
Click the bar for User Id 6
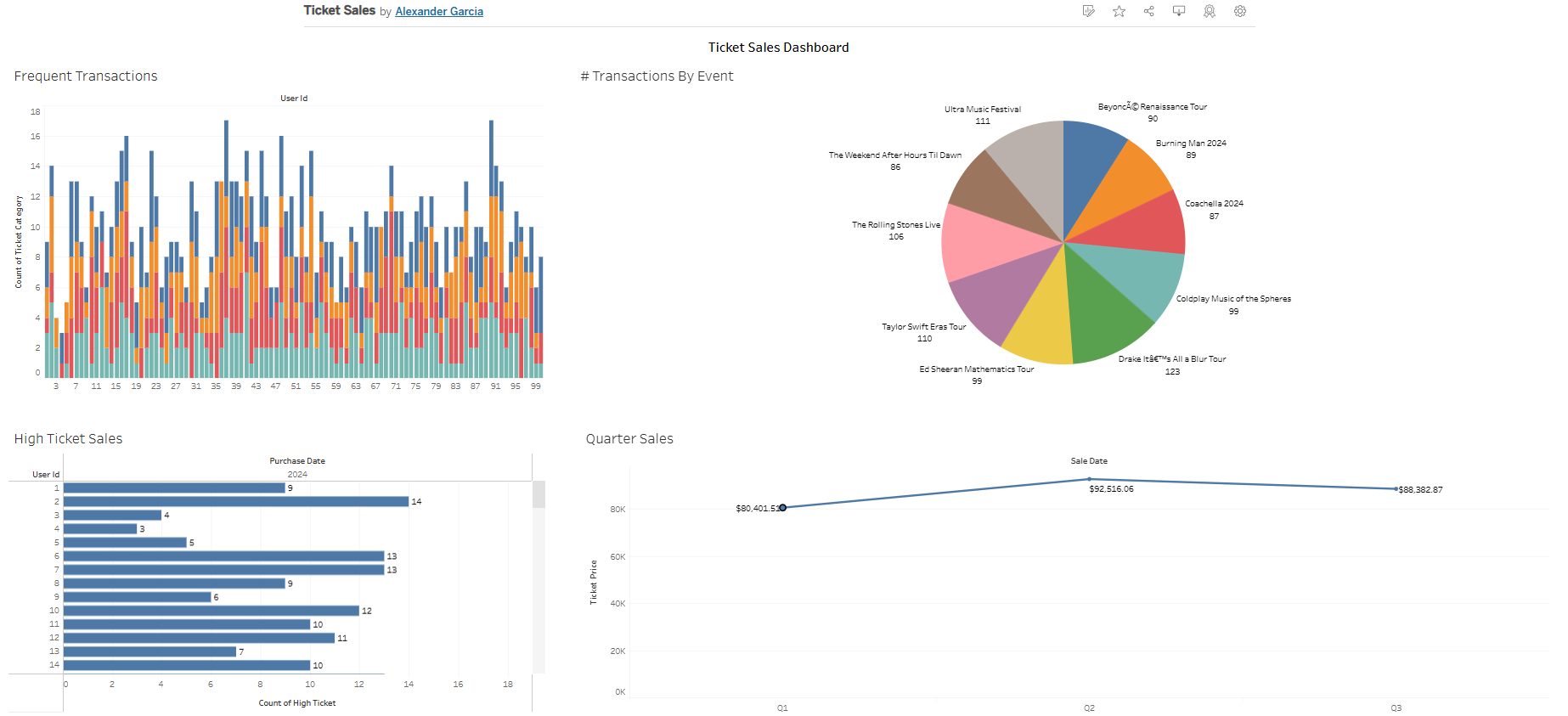point(224,556)
